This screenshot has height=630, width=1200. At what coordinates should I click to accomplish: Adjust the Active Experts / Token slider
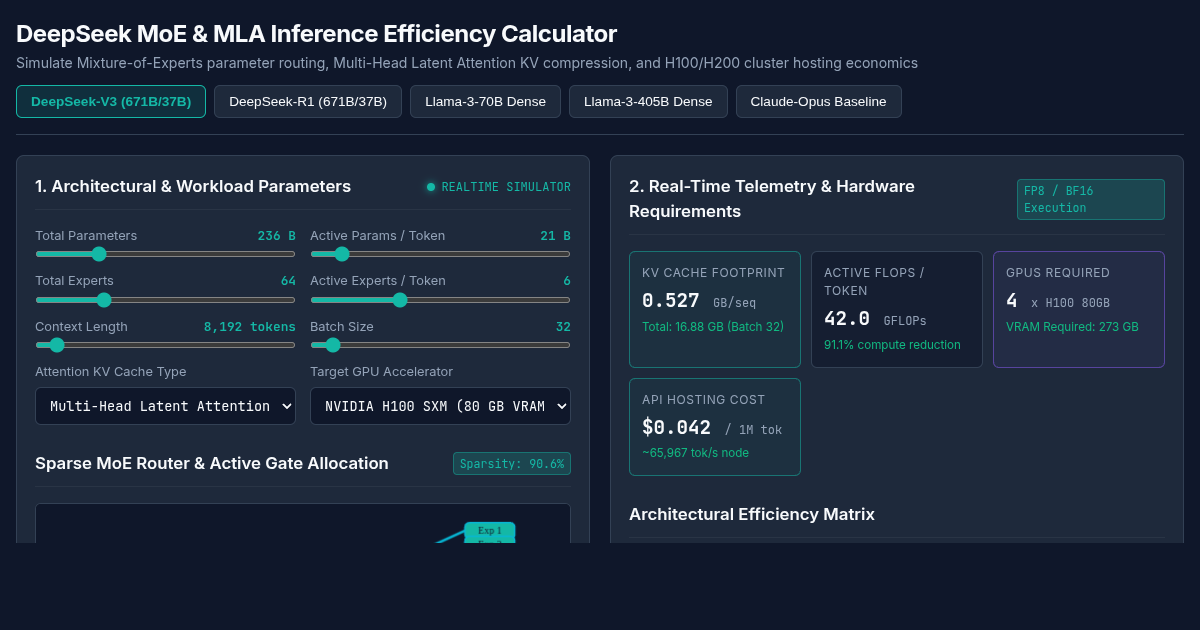pyautogui.click(x=440, y=299)
